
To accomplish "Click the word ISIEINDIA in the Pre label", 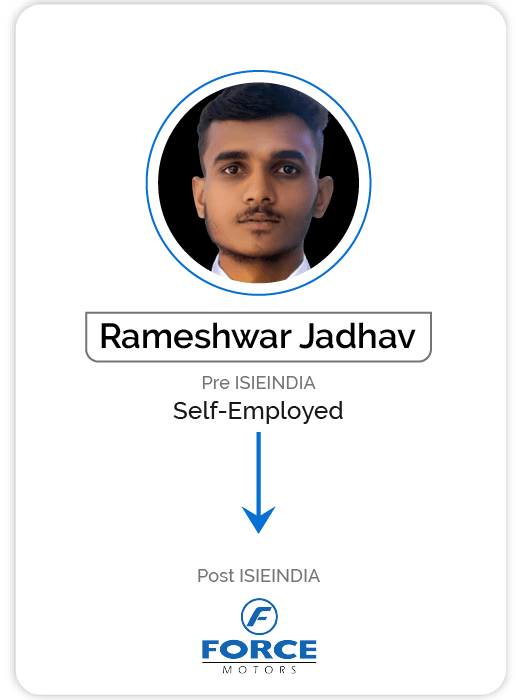I will pyautogui.click(x=276, y=383).
